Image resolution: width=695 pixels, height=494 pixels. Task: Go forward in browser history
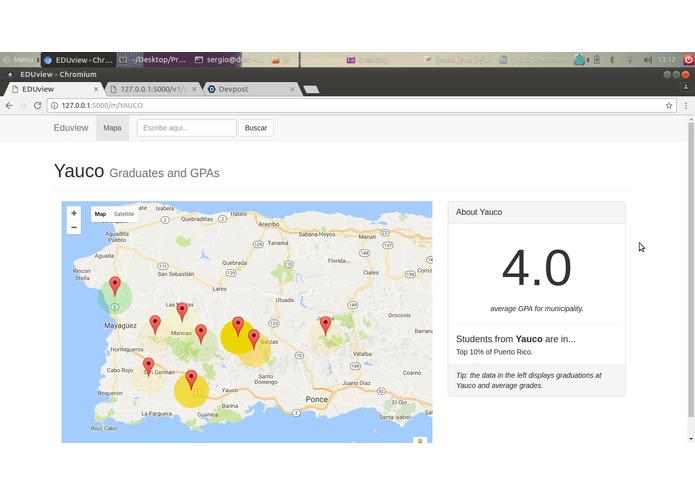[x=23, y=105]
